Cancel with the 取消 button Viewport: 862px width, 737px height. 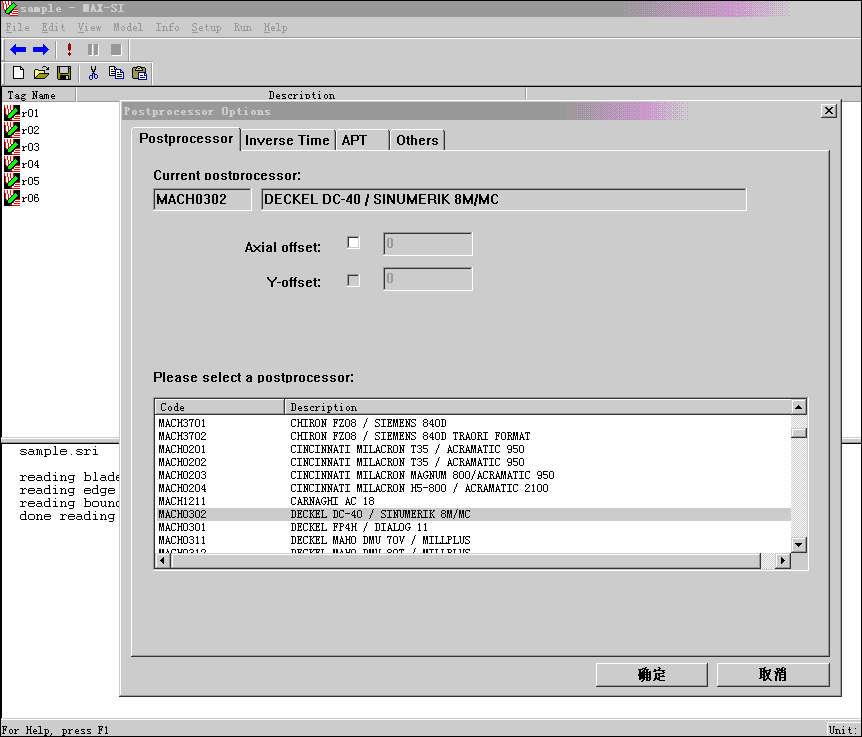(x=773, y=674)
